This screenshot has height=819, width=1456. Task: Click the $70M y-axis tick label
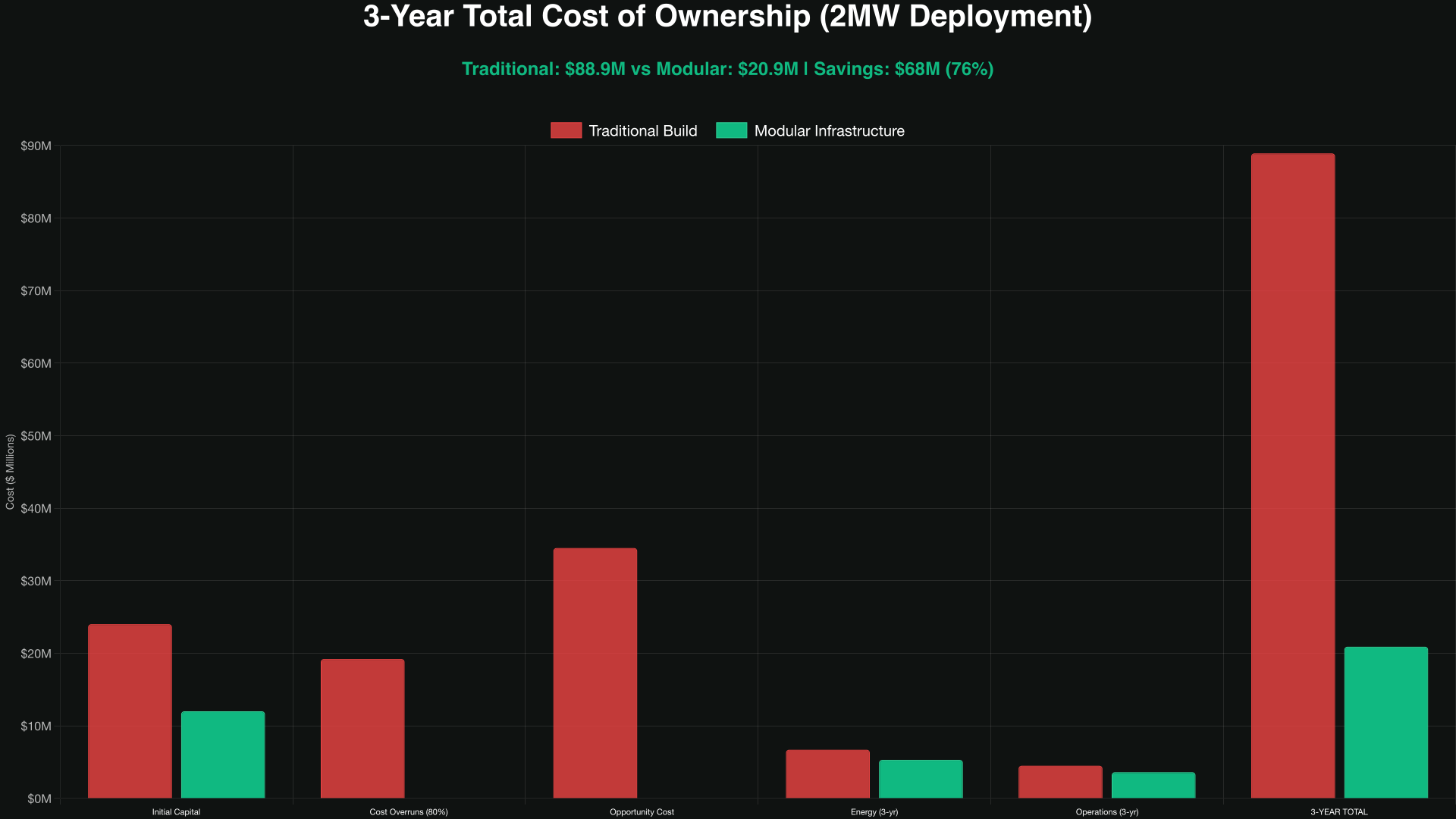point(36,291)
